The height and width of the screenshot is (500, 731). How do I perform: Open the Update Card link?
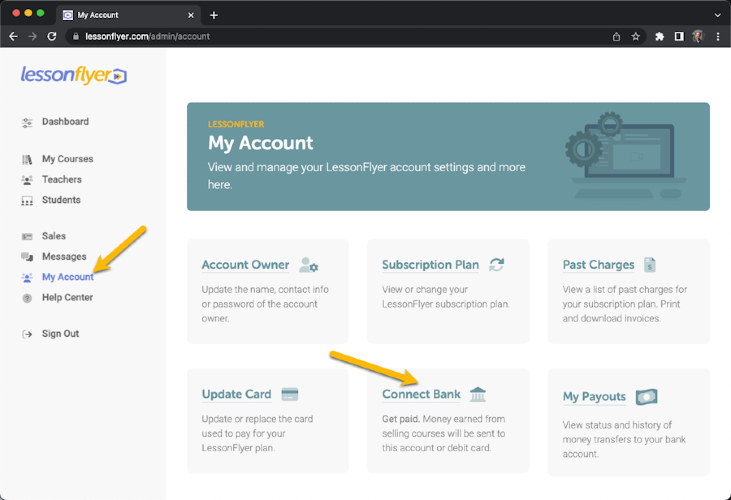click(x=236, y=394)
